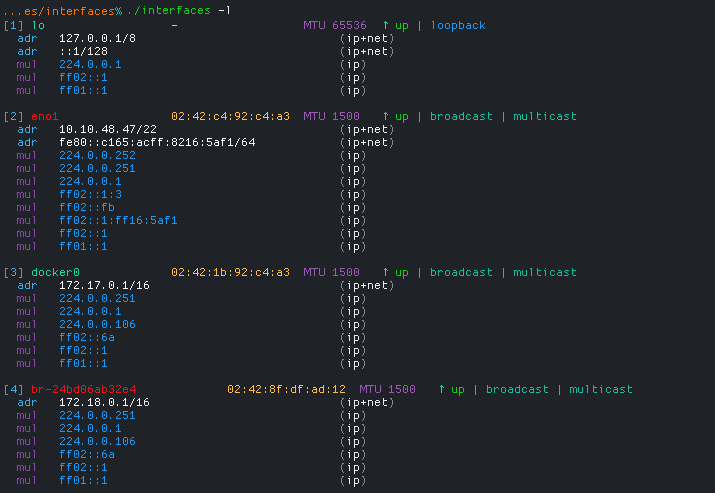The height and width of the screenshot is (493, 715).
Task: Select MAC address '02:42:c4:92:c4:a3'
Action: [230, 116]
